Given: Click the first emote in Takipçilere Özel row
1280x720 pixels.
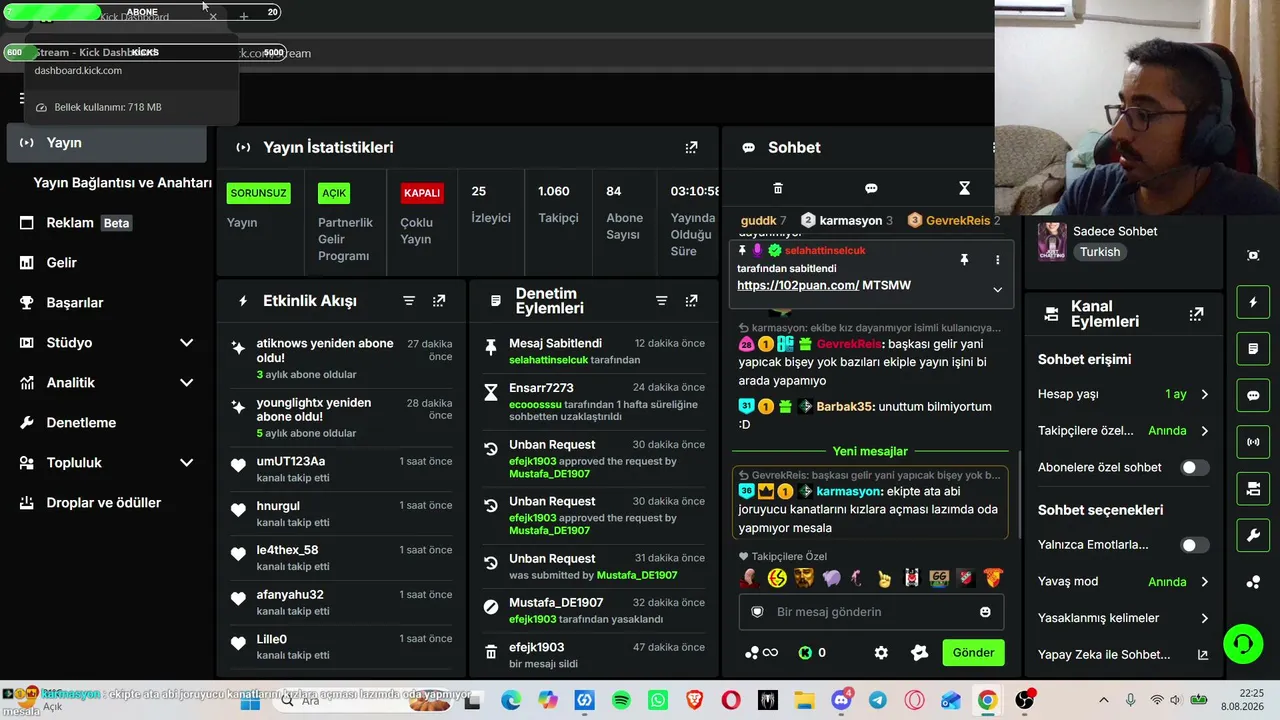Looking at the screenshot, I should (750, 578).
